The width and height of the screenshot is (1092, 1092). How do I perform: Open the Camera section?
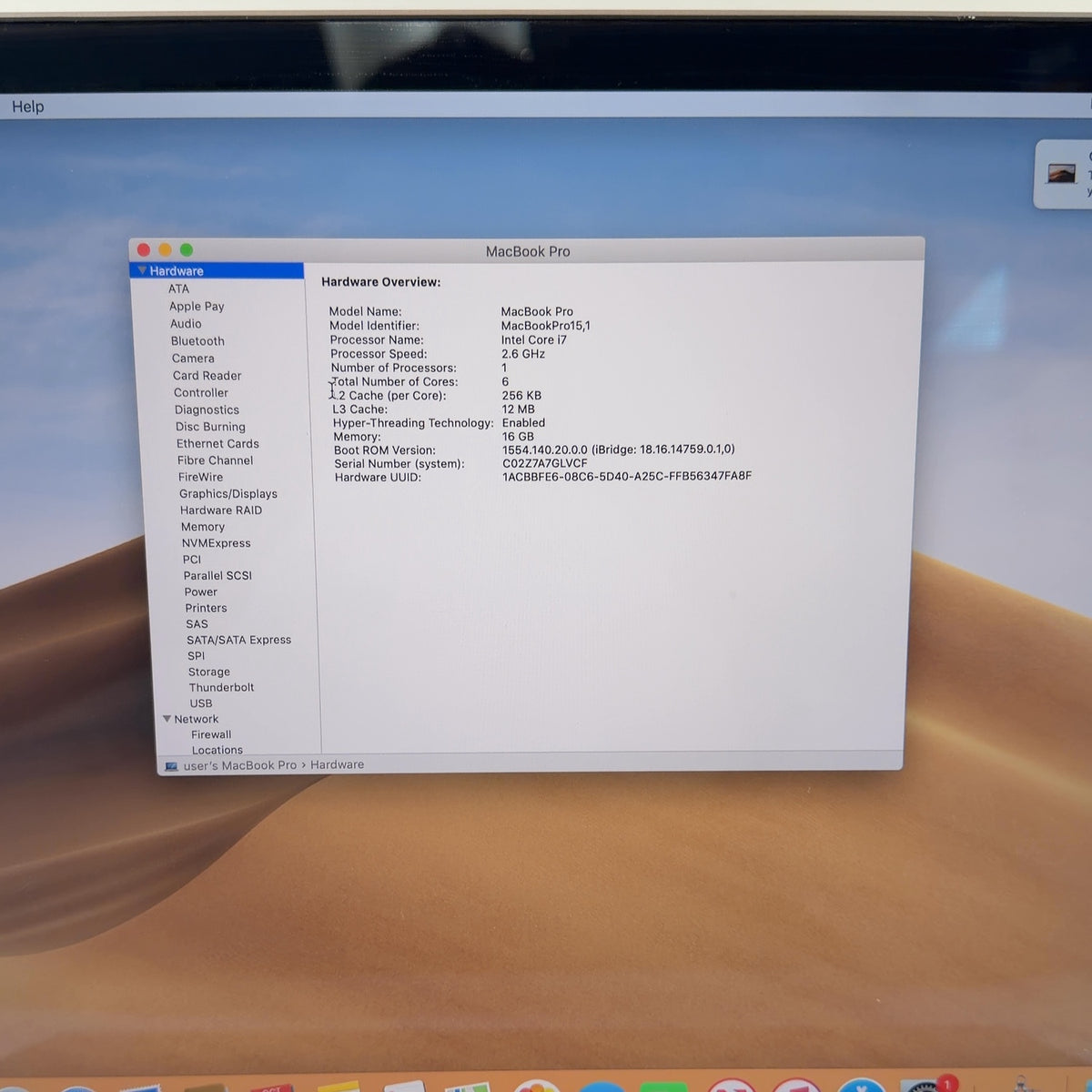[x=193, y=359]
